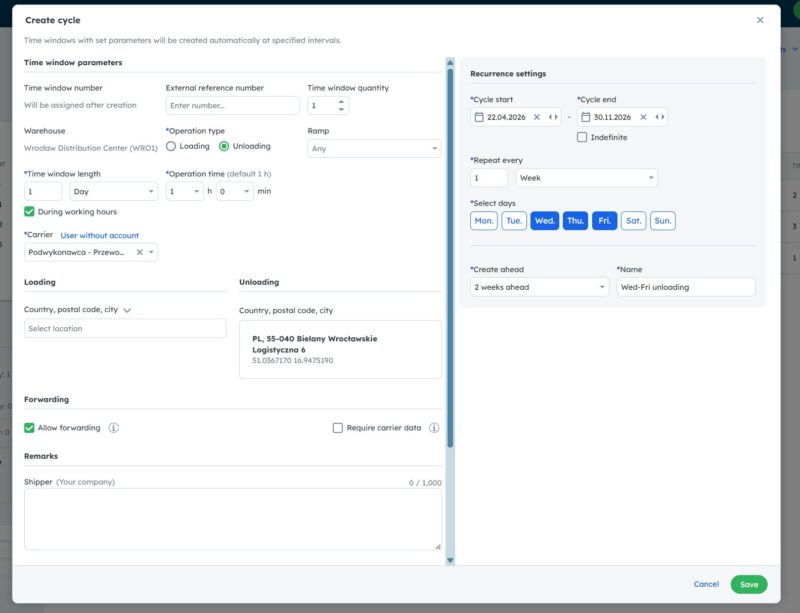The height and width of the screenshot is (613, 800).
Task: Expand Repeat every Week dropdown
Action: tap(586, 178)
